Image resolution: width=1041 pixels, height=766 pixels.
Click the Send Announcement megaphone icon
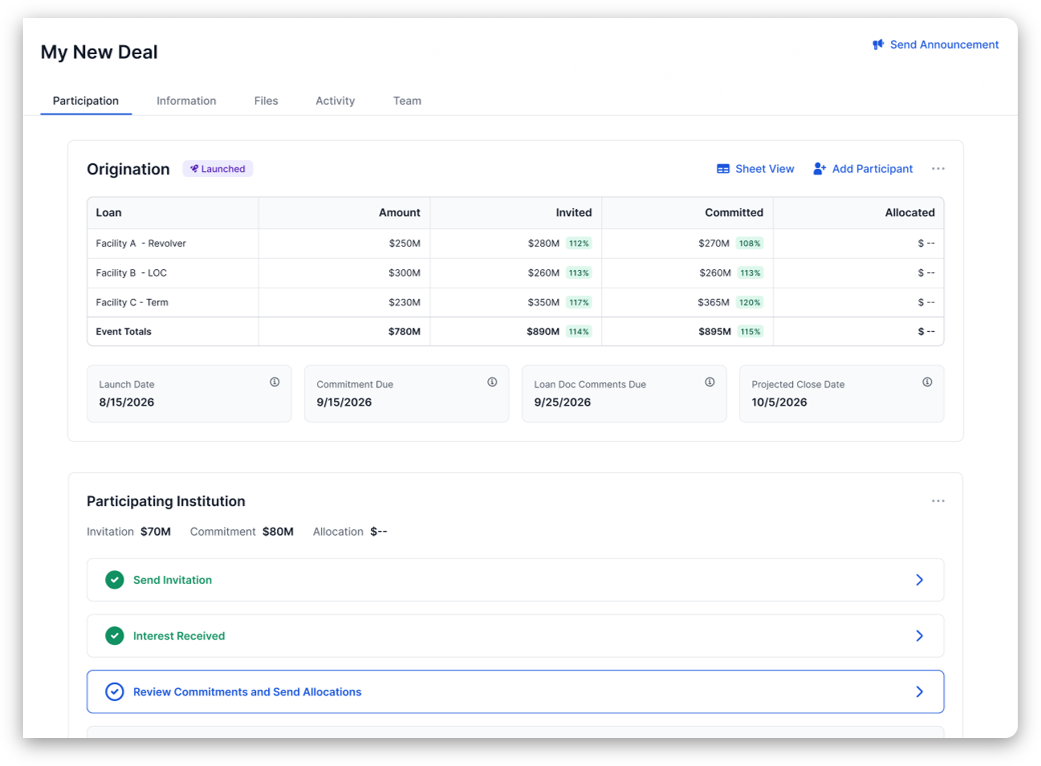tap(878, 44)
